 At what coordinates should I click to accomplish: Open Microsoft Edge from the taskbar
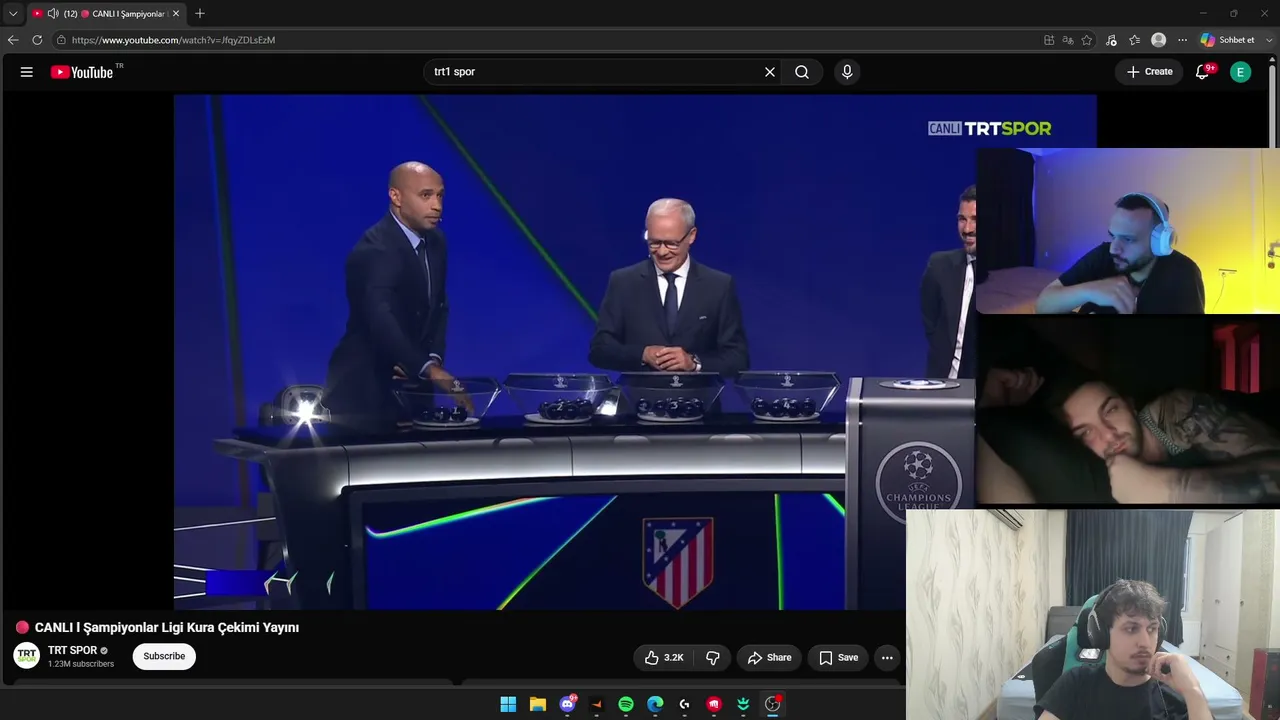tap(655, 704)
